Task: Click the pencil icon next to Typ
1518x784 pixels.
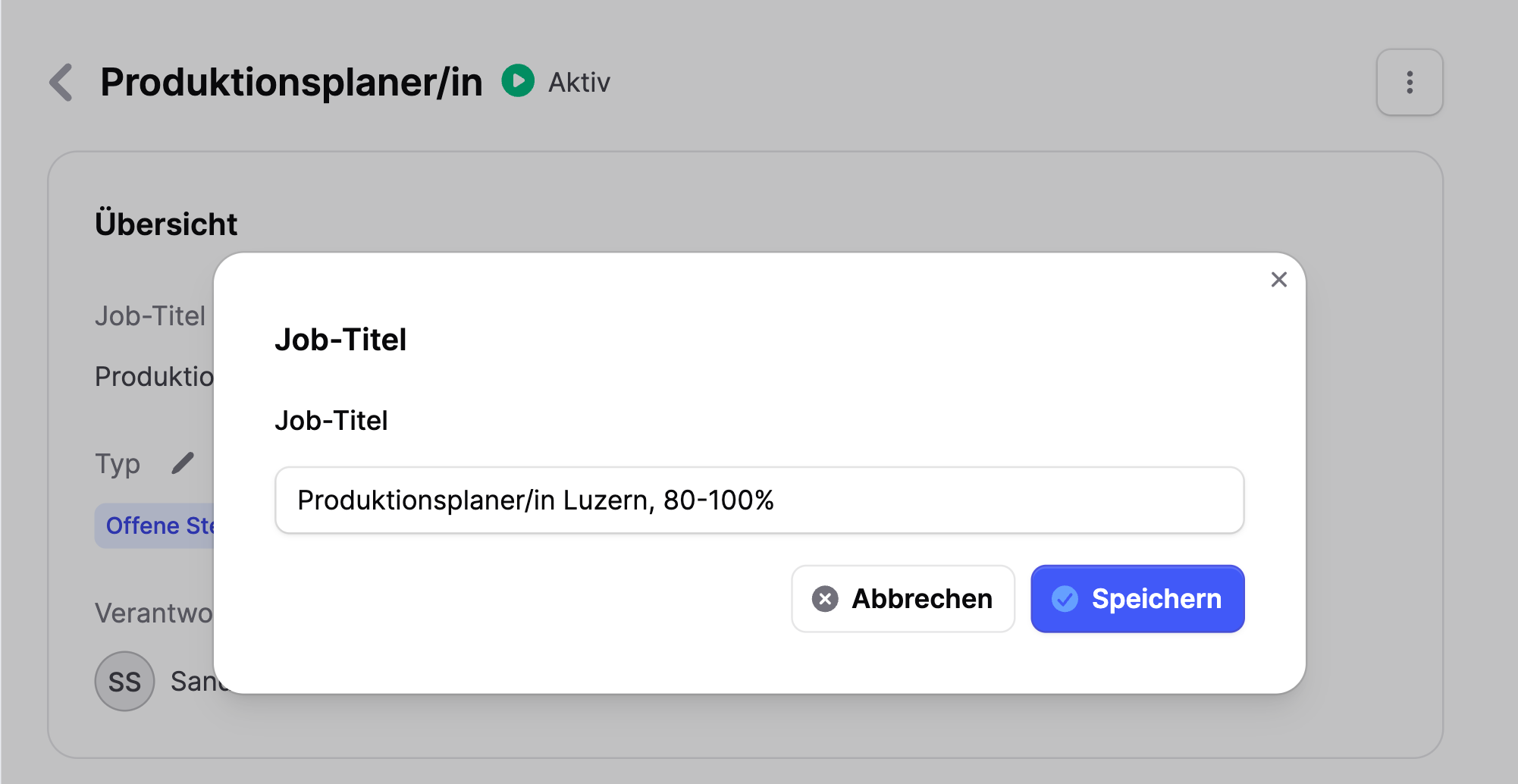Action: pyautogui.click(x=183, y=463)
